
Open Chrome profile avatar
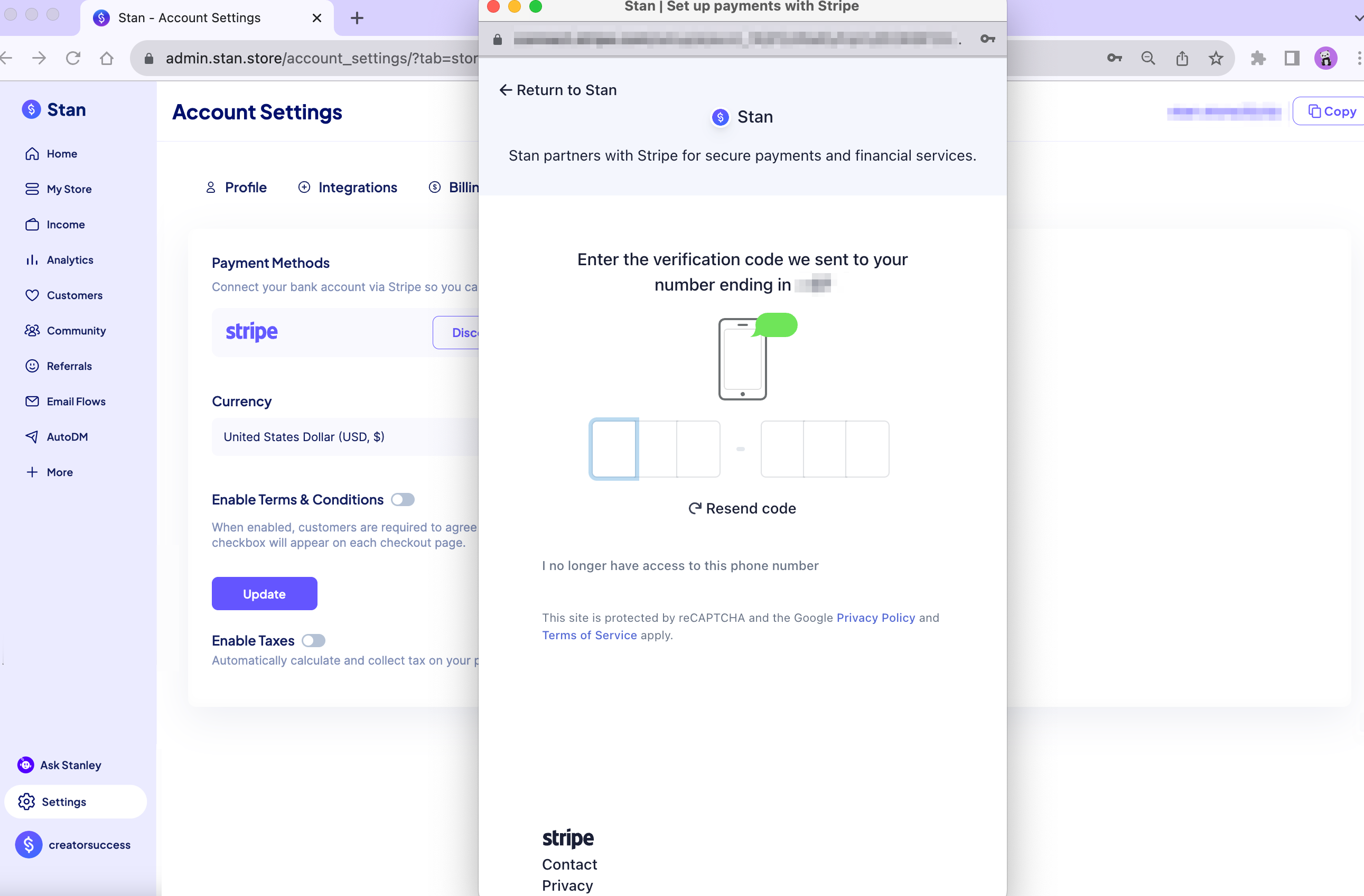(x=1325, y=58)
